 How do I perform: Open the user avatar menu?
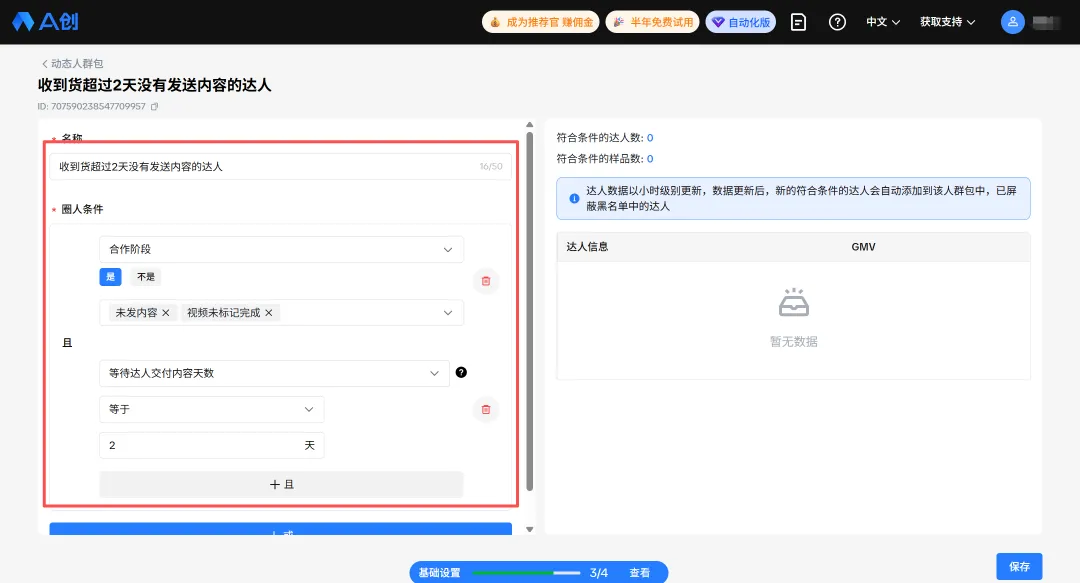1012,22
